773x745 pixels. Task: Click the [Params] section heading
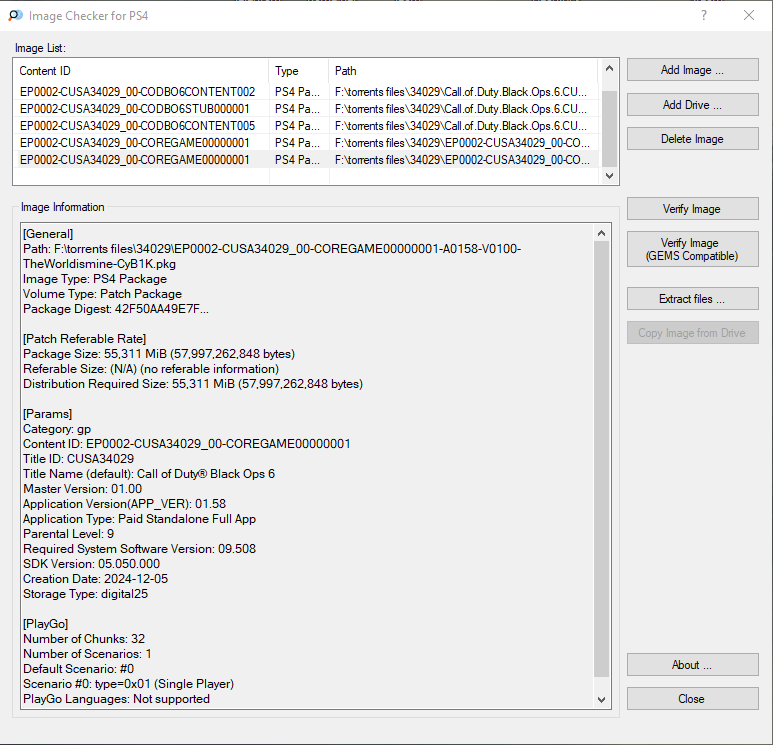[47, 414]
